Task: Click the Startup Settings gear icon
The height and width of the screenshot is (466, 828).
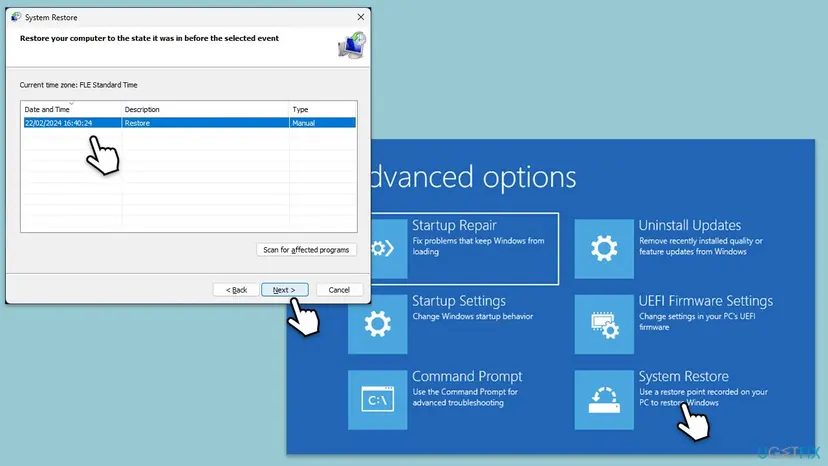Action: point(378,324)
